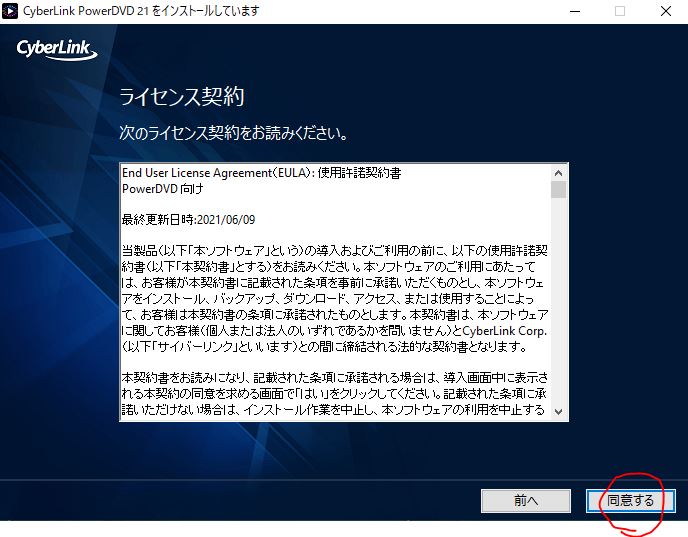Image resolution: width=688 pixels, height=537 pixels.
Task: Click the 'PowerDVD 向け' line
Action: (163, 189)
